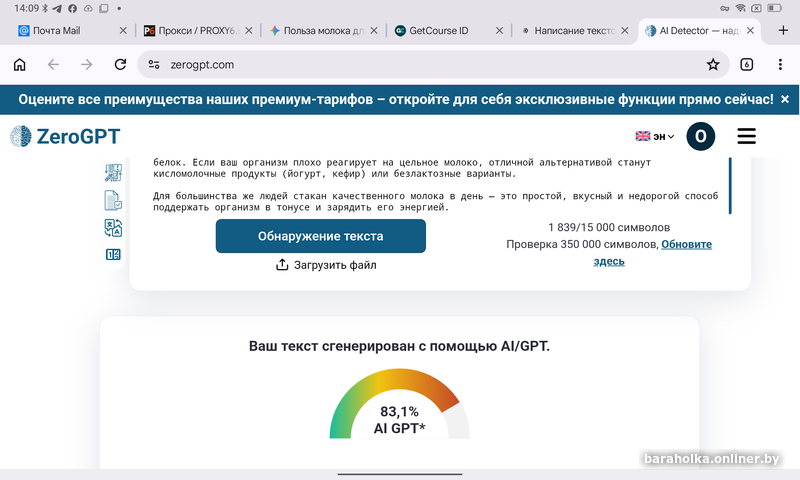Go to the browser home page

19,65
